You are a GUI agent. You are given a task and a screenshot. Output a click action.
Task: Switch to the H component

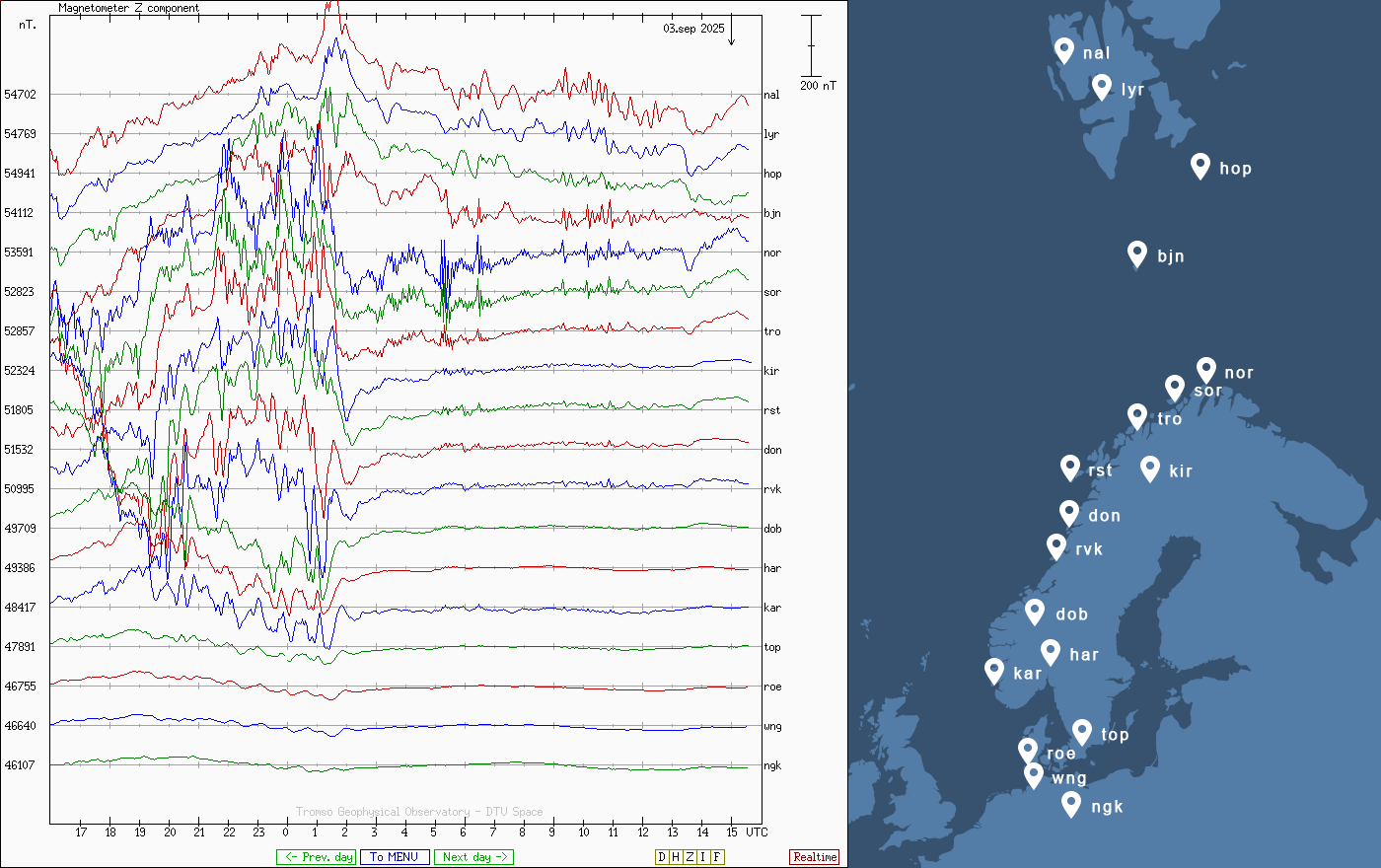[676, 857]
